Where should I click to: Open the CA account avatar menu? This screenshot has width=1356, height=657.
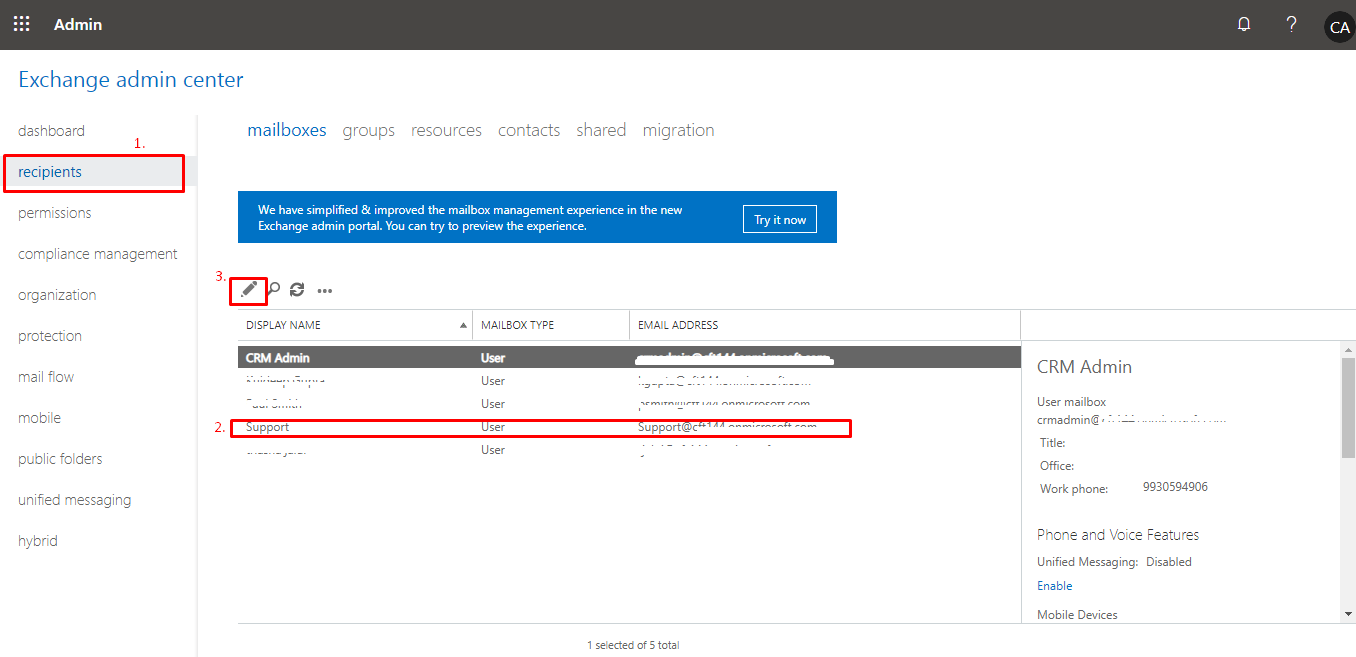[1339, 27]
